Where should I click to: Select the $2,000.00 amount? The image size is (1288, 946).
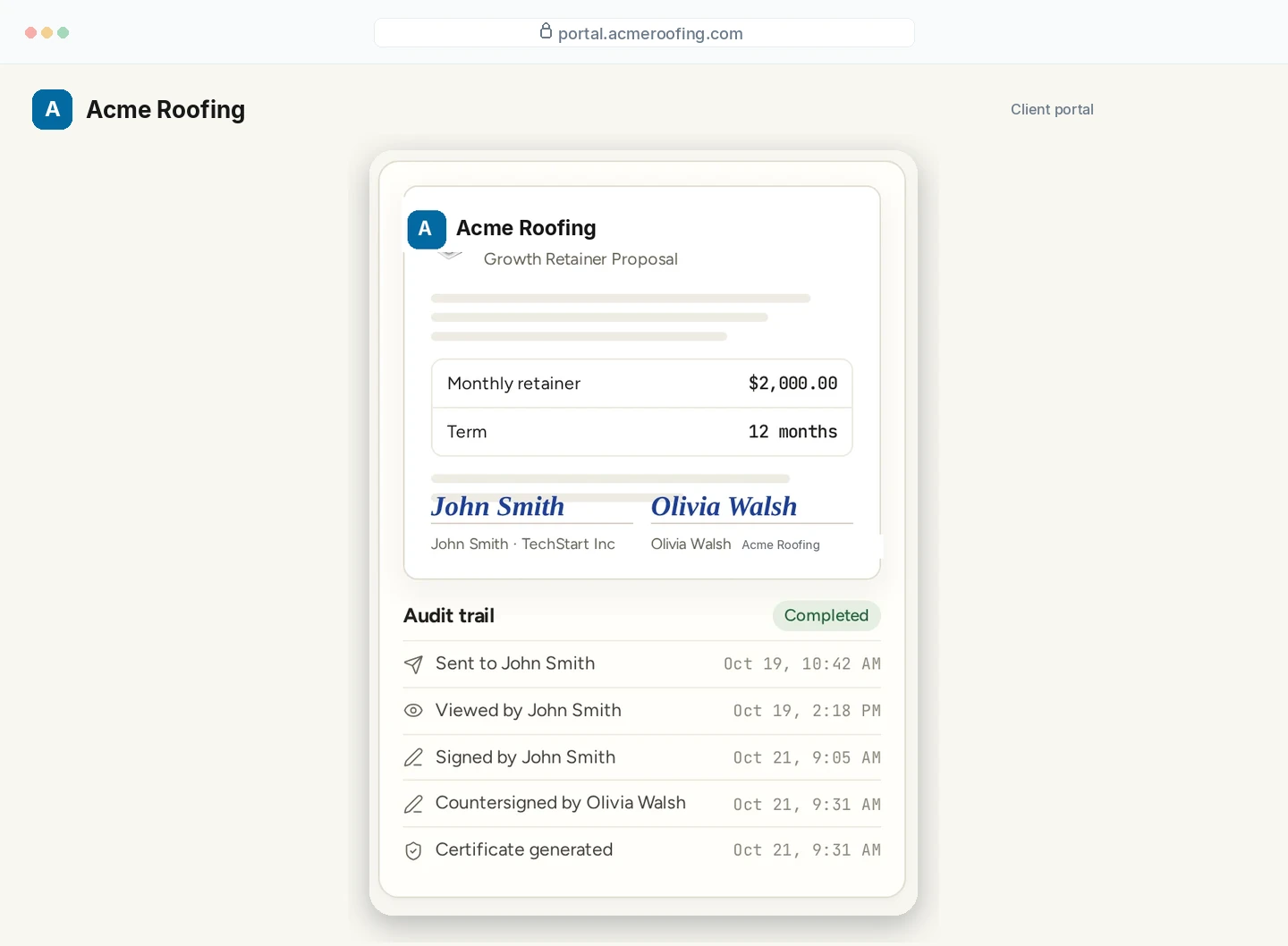(x=793, y=384)
